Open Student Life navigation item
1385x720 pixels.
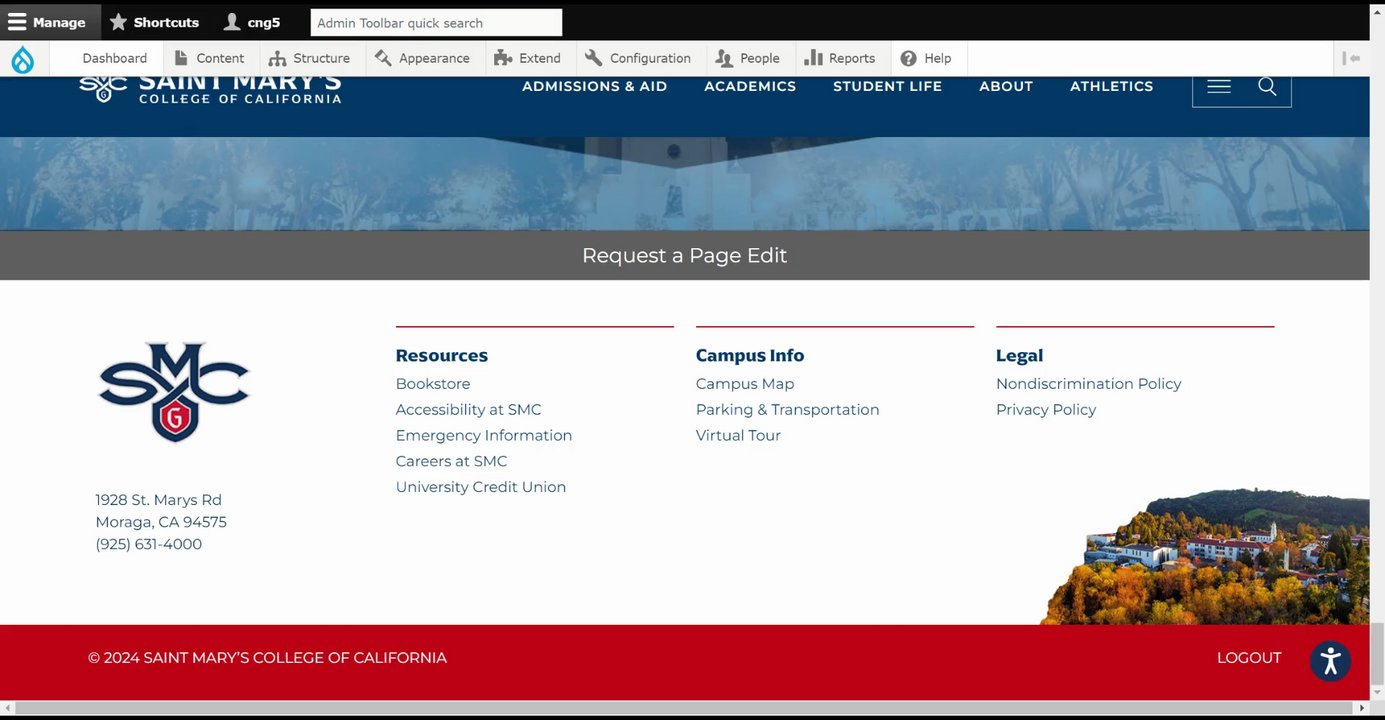click(887, 87)
